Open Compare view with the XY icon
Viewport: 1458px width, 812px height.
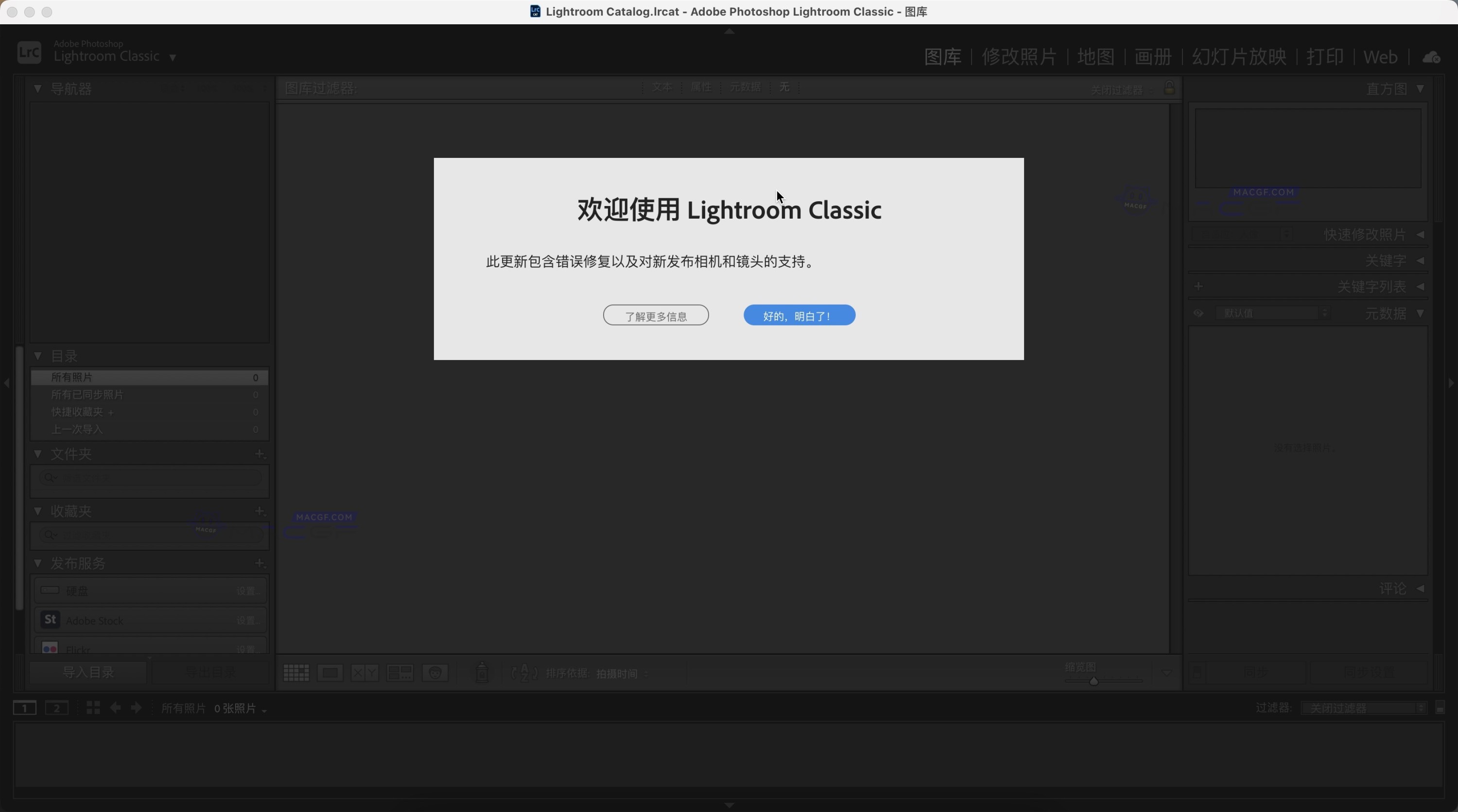pyautogui.click(x=365, y=673)
